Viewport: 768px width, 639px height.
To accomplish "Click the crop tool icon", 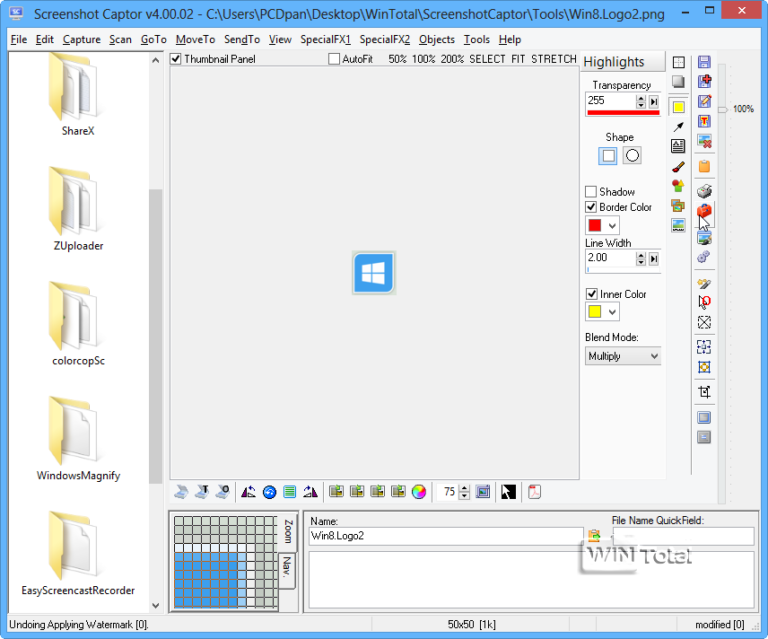I will [x=704, y=392].
